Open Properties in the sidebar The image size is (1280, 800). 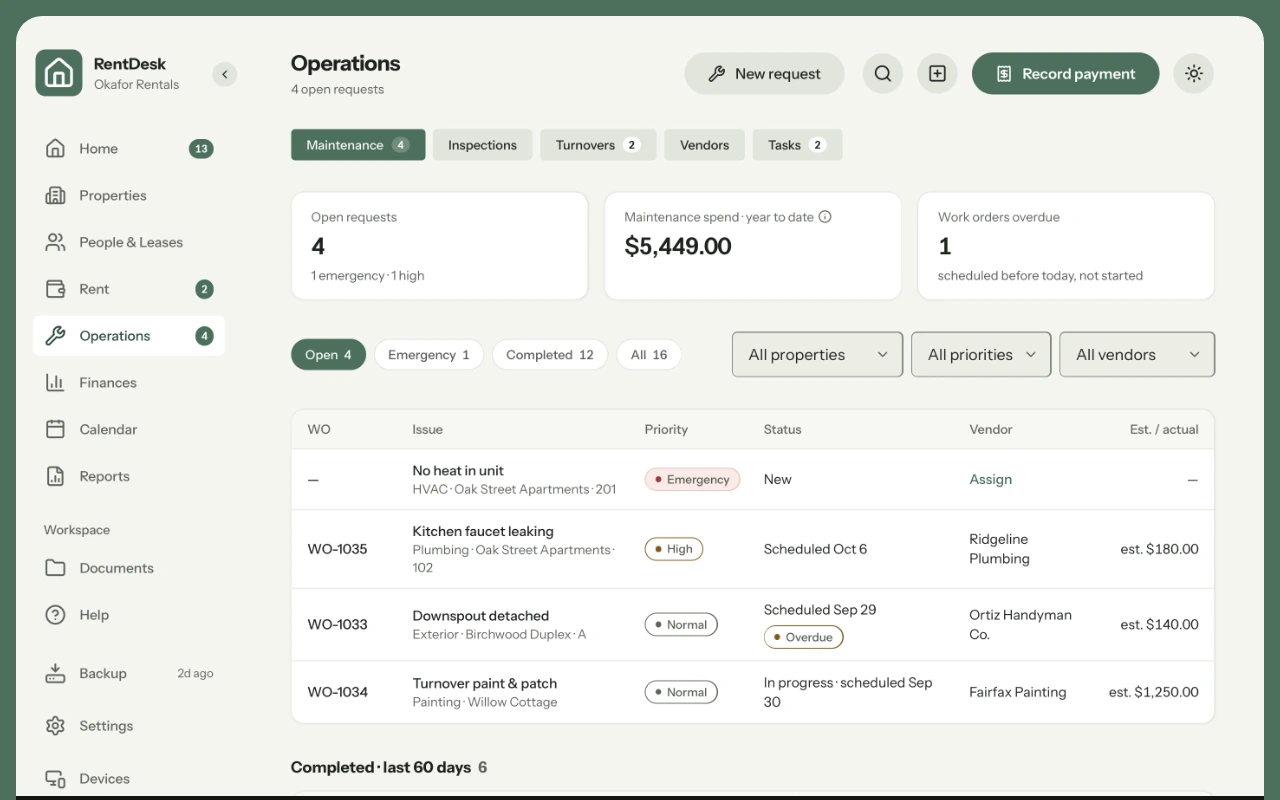129,196
